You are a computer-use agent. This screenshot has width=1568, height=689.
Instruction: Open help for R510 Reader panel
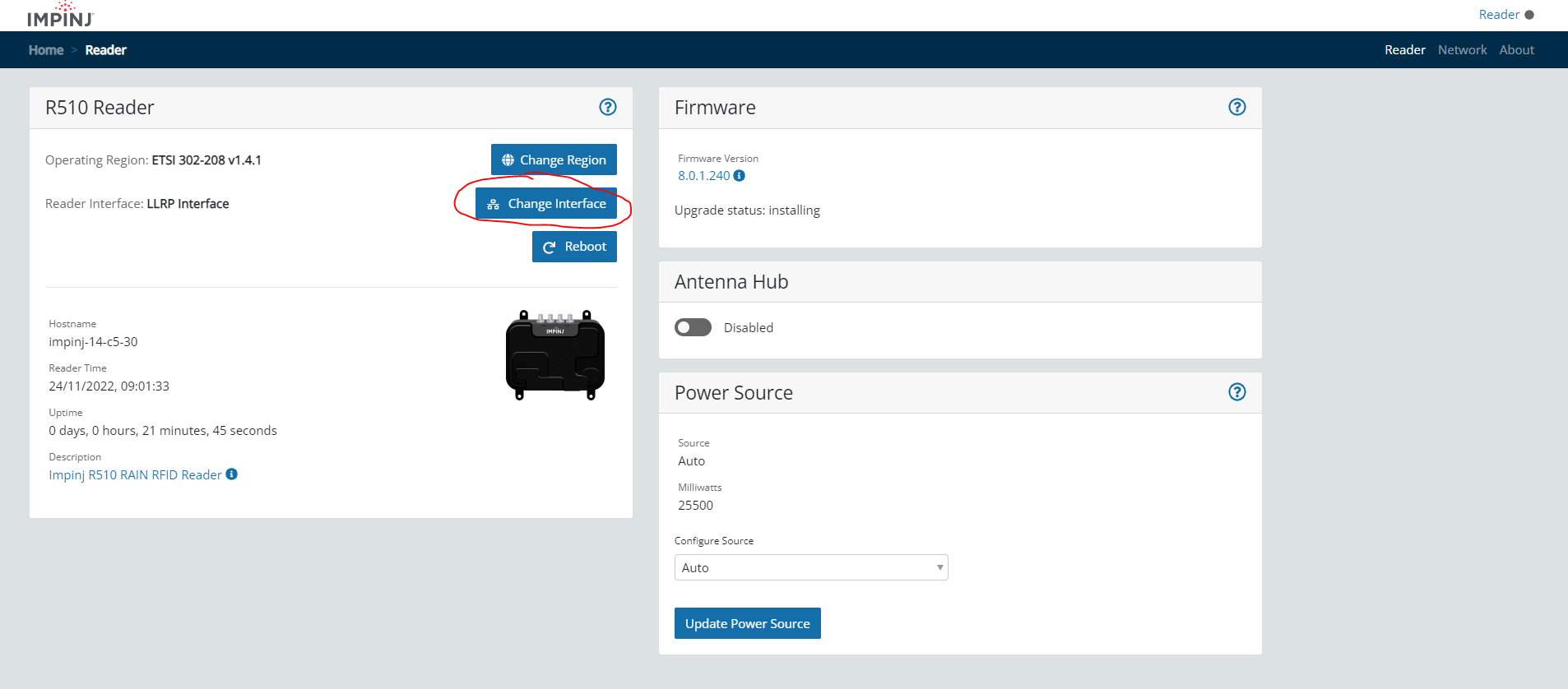[608, 107]
